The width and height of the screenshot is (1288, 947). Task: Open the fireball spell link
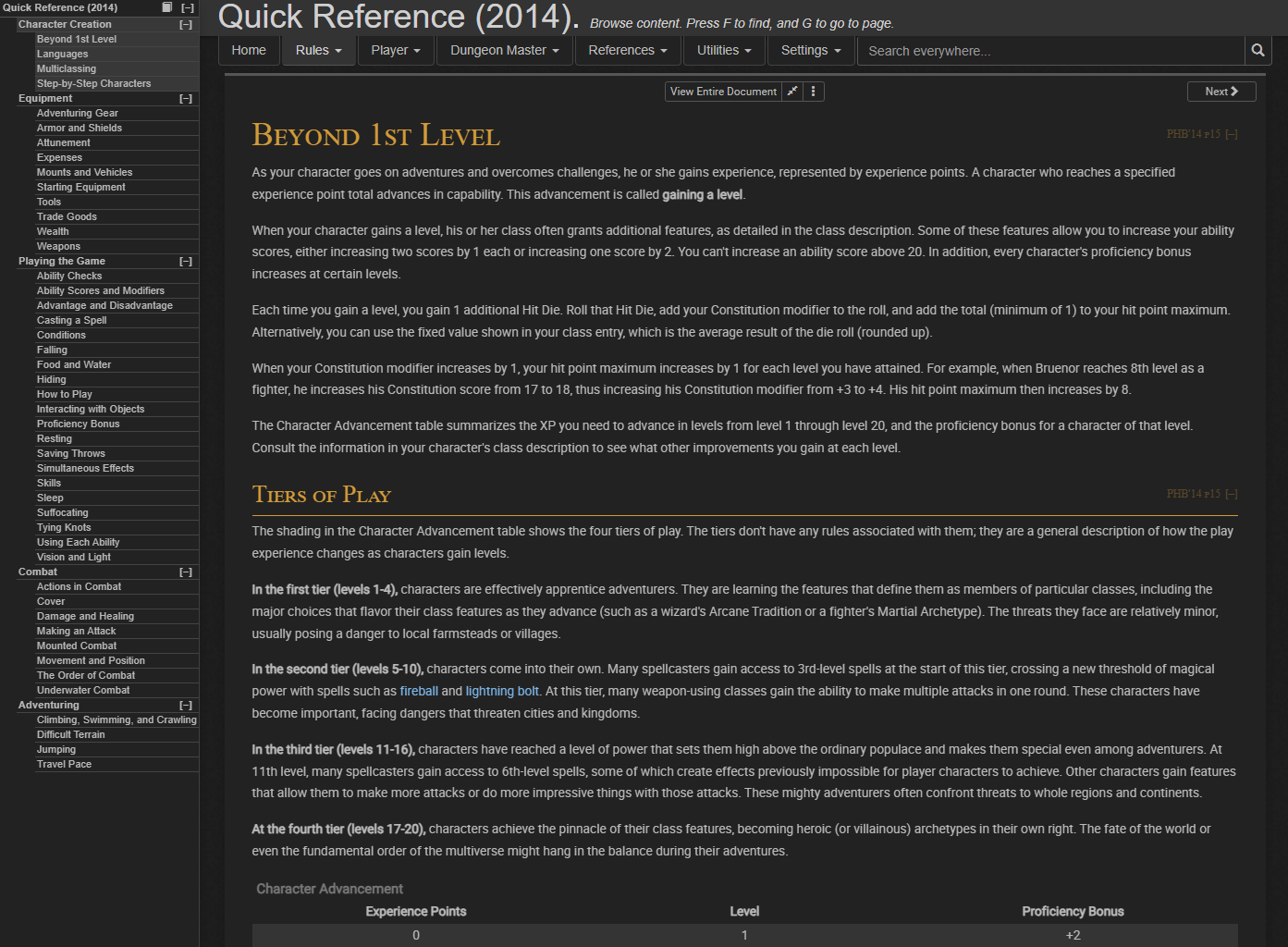(419, 692)
